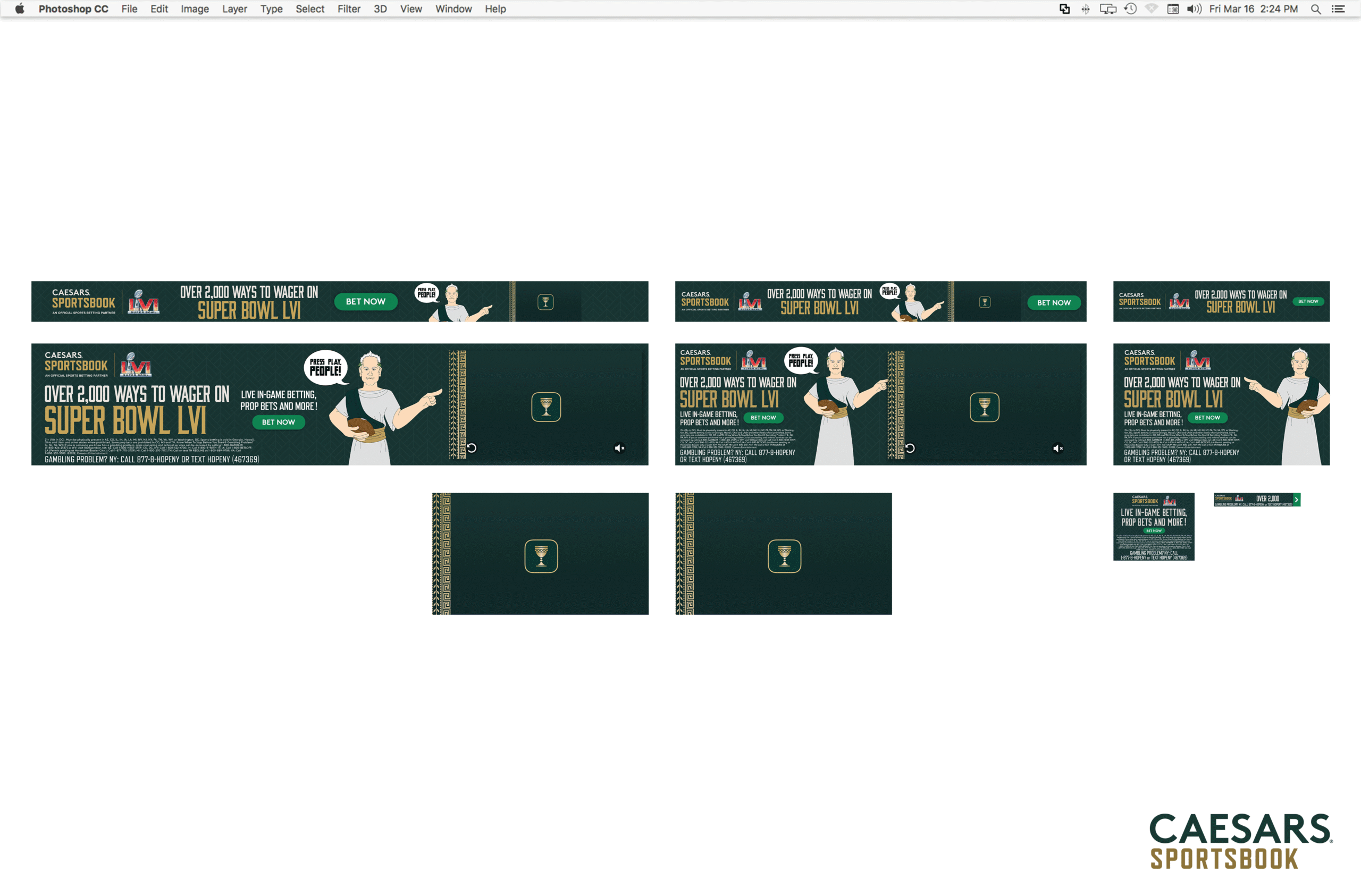Click small BET NOW in top-right leaderboard banner

click(x=1308, y=301)
